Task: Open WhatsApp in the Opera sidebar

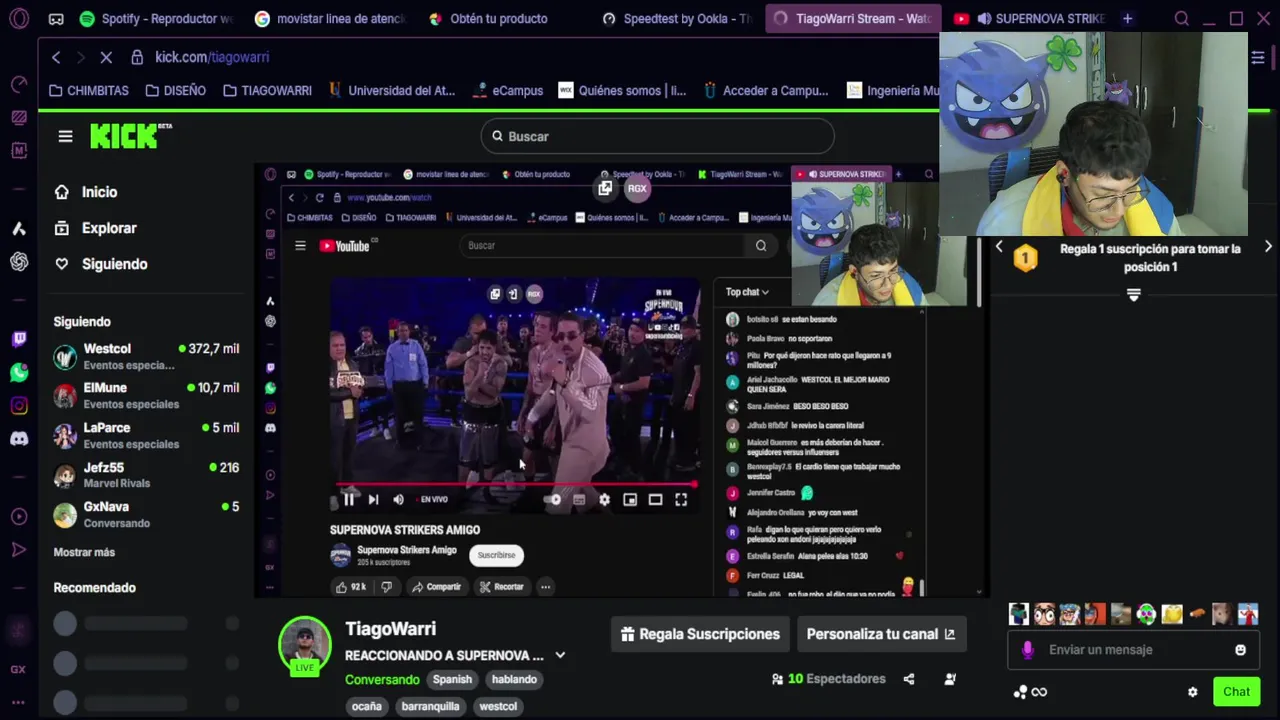Action: [19, 372]
